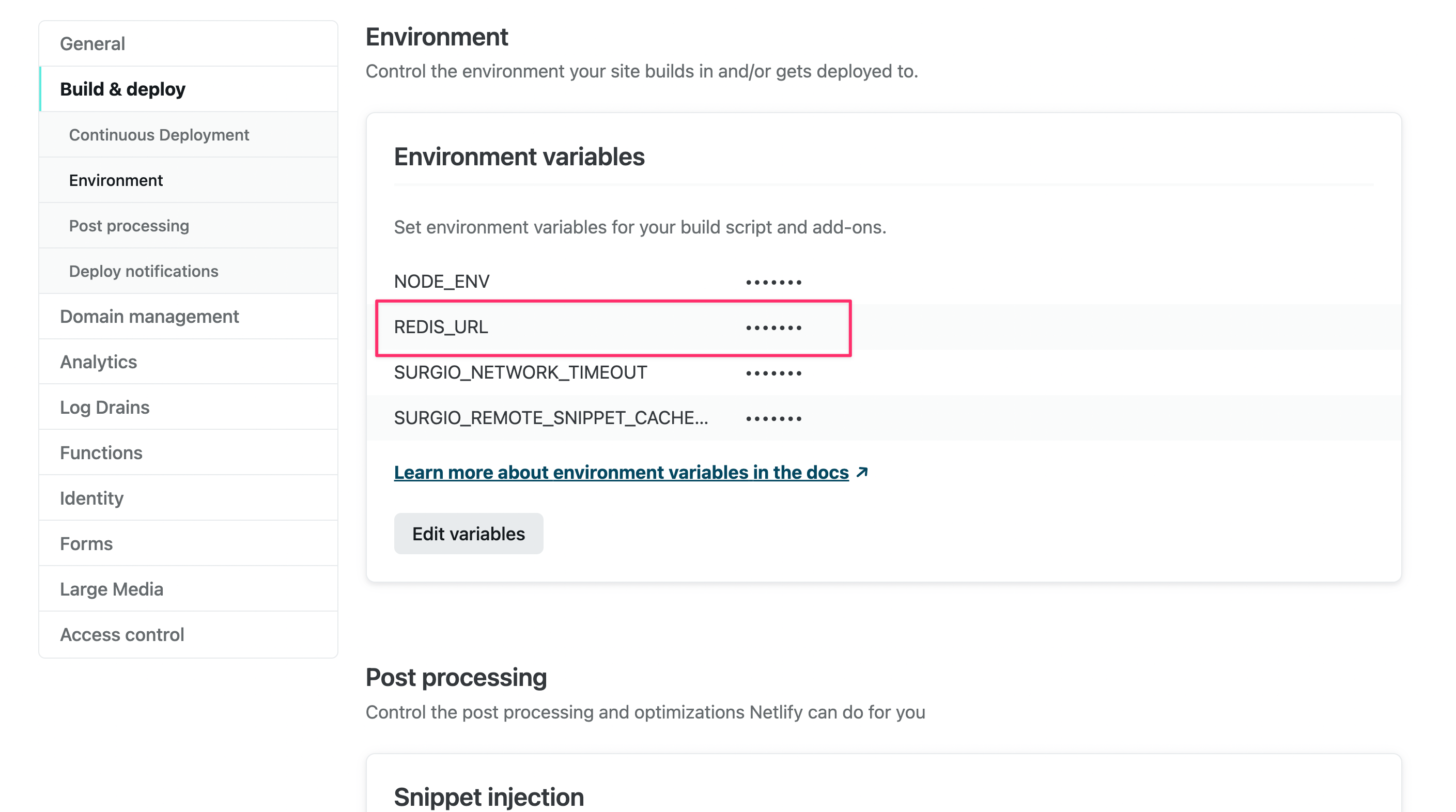This screenshot has width=1456, height=812.
Task: Open Domain management settings
Action: tap(149, 317)
